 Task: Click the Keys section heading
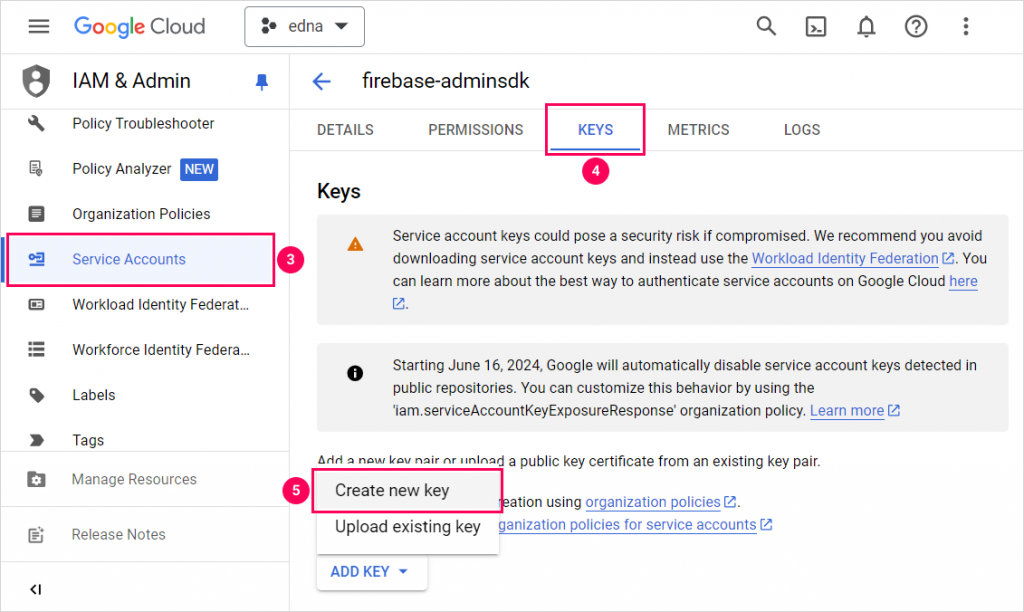pyautogui.click(x=338, y=191)
